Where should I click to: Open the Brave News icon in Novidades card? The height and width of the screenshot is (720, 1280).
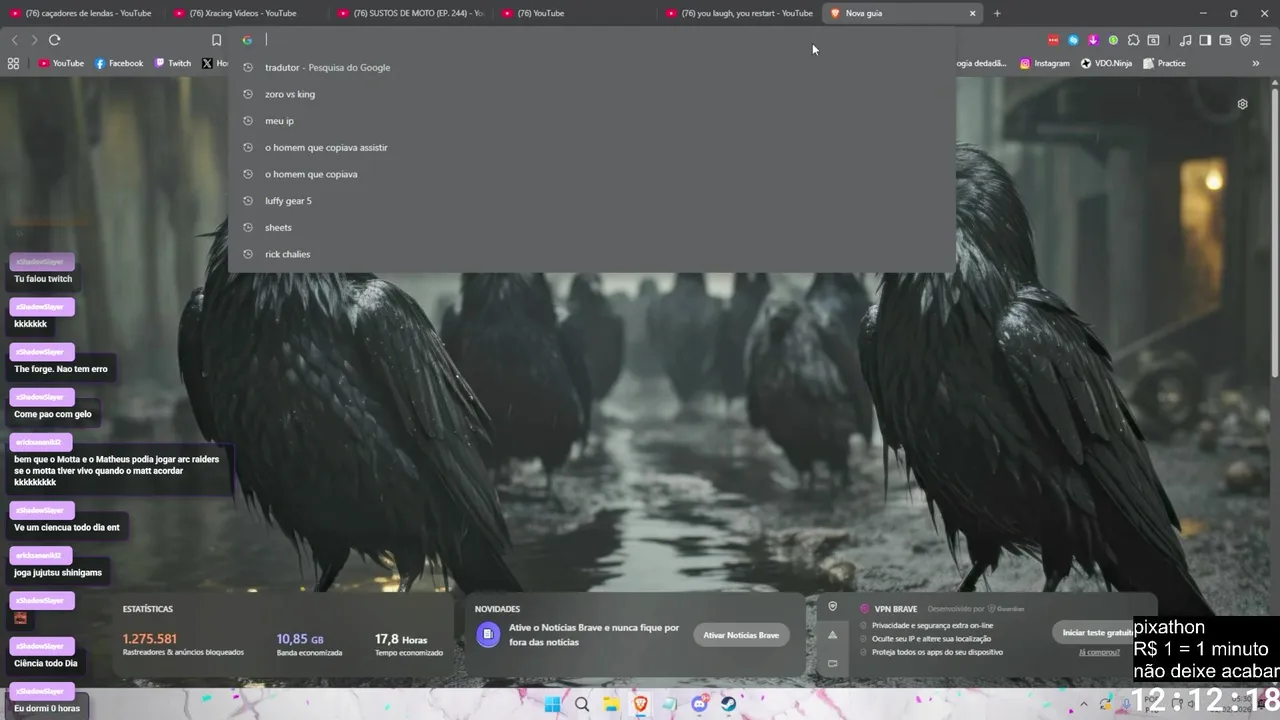point(488,634)
